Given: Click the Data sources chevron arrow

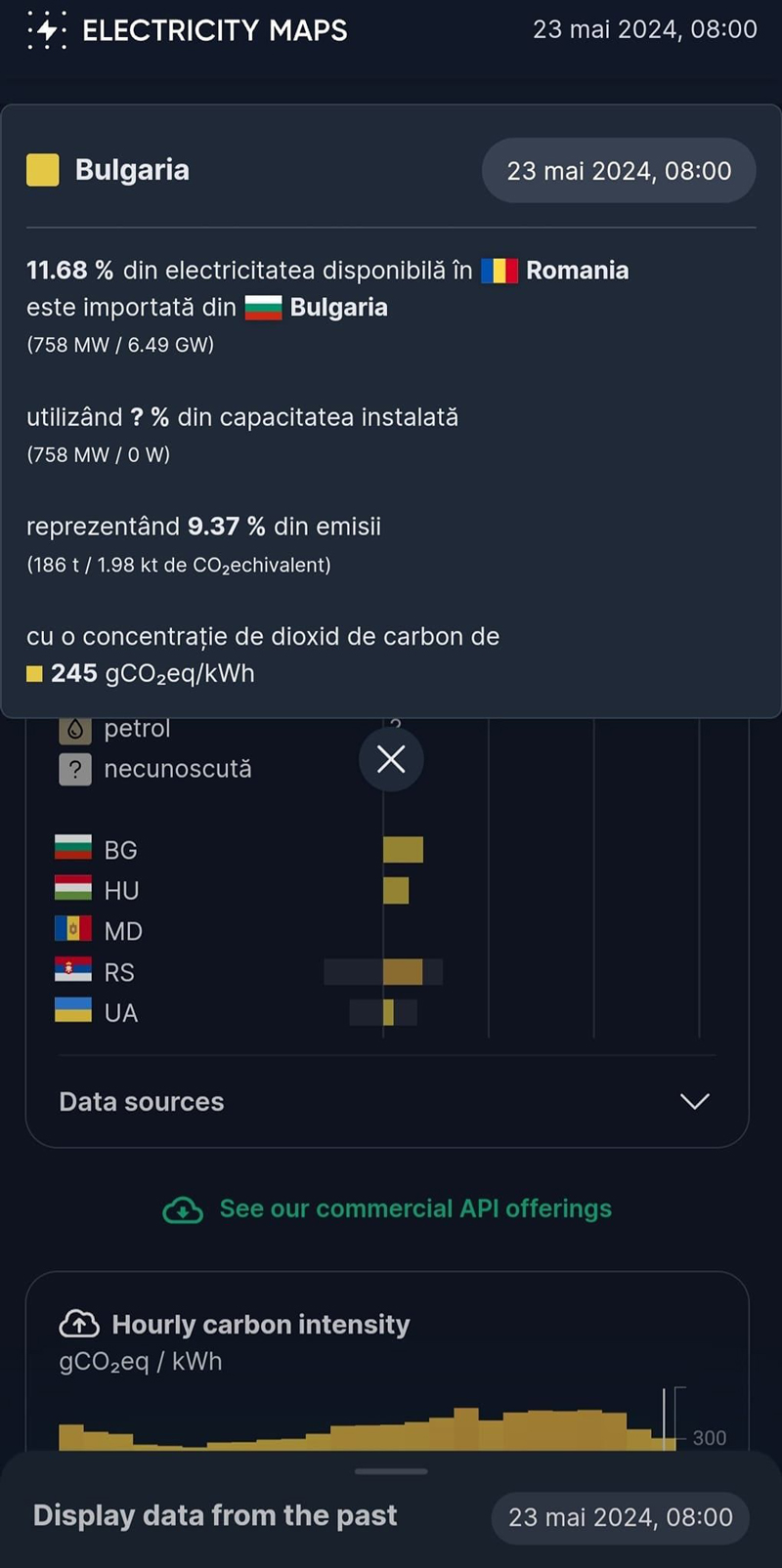Looking at the screenshot, I should click(694, 1102).
